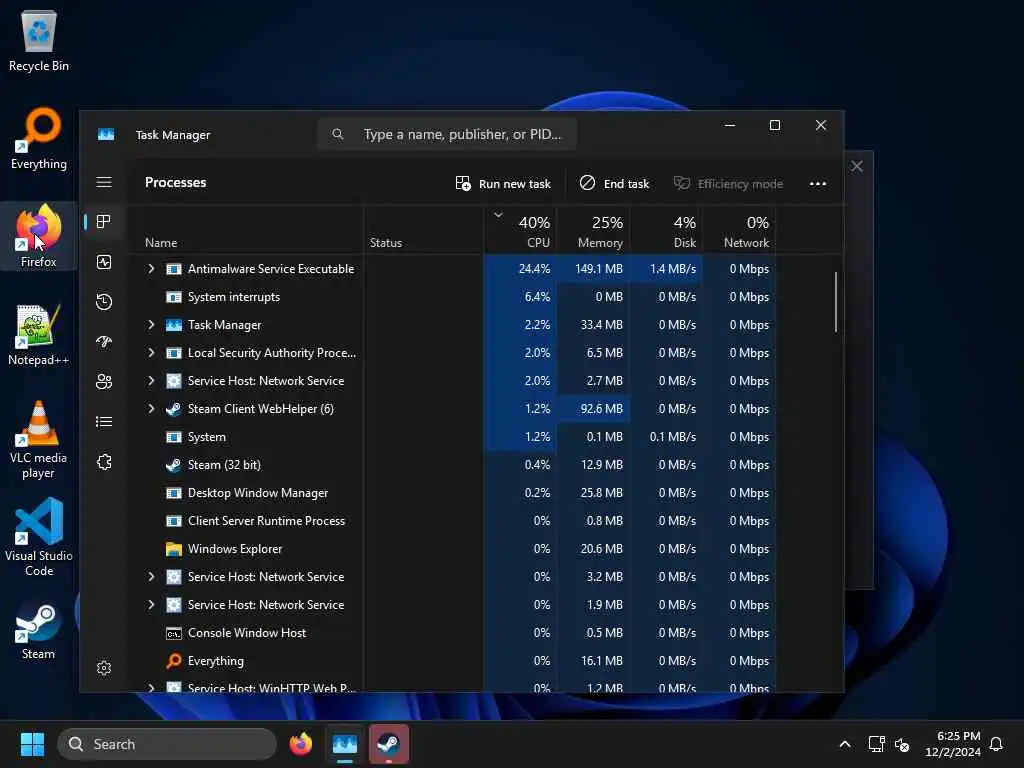Expand Service Host: Network Service using 1.9 MB
This screenshot has height=768, width=1024.
[152, 605]
